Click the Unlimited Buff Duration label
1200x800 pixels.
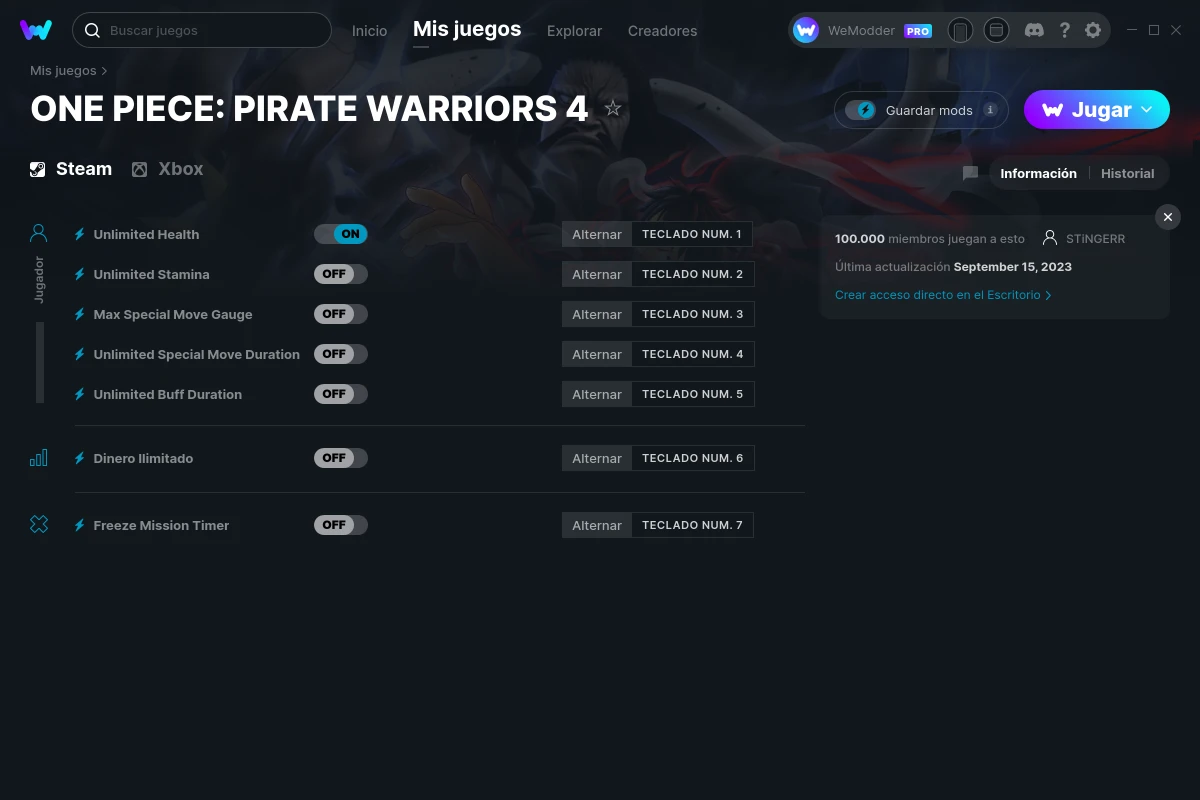click(168, 394)
